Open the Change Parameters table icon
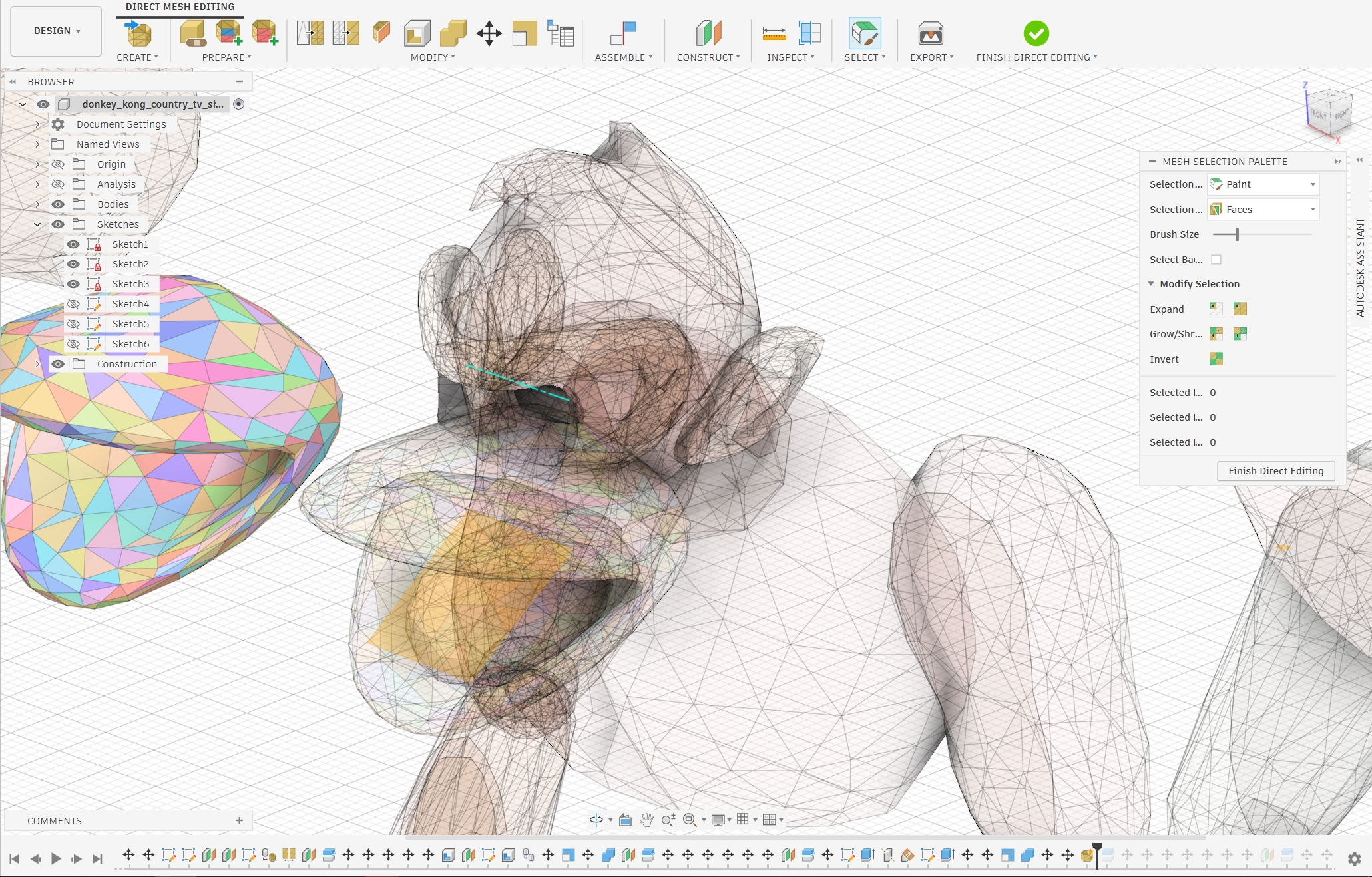Screen dimensions: 1372x877 561,33
